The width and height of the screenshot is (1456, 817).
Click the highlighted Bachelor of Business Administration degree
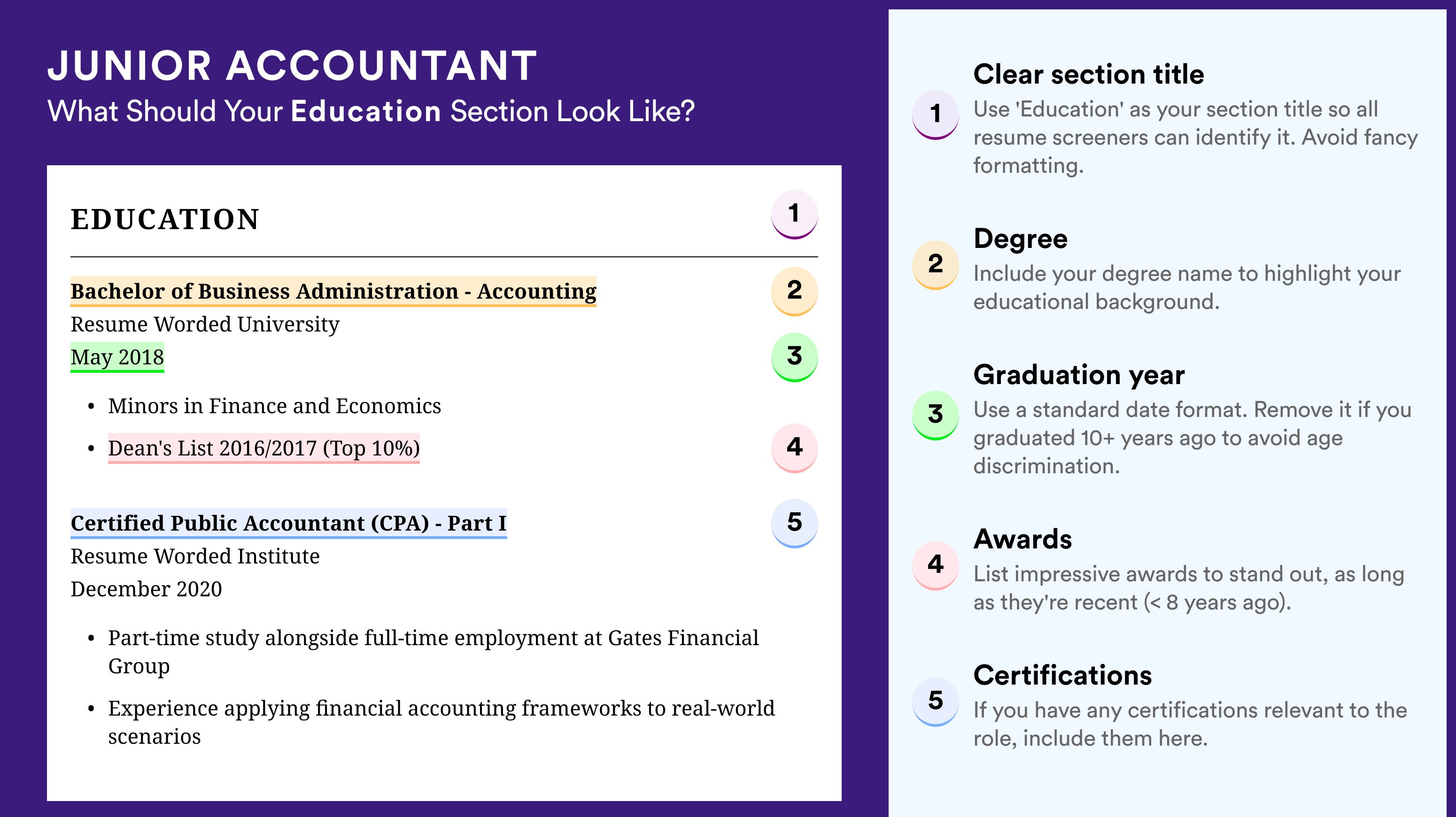point(333,292)
